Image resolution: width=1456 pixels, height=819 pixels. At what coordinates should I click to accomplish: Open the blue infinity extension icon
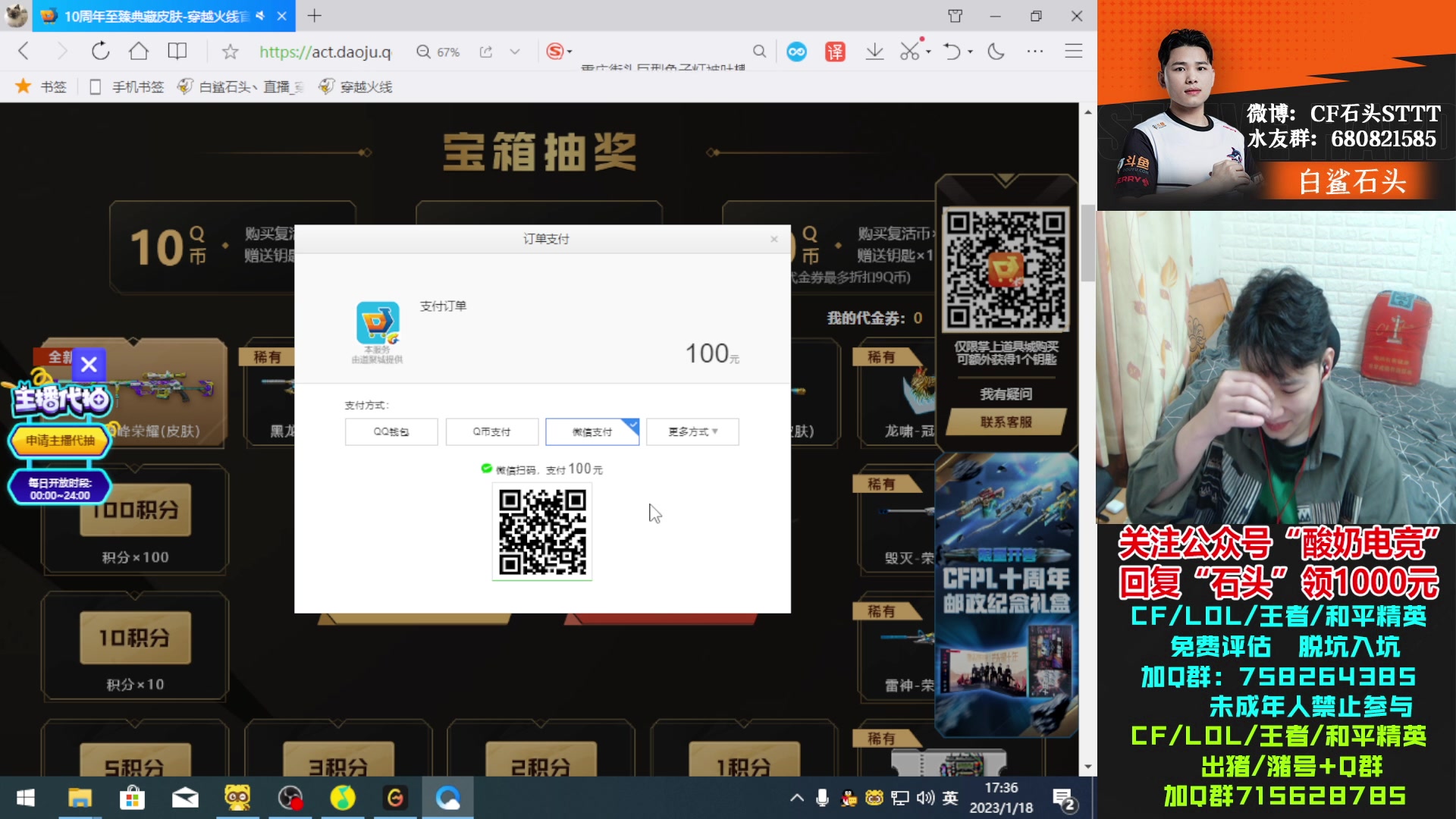coord(796,52)
